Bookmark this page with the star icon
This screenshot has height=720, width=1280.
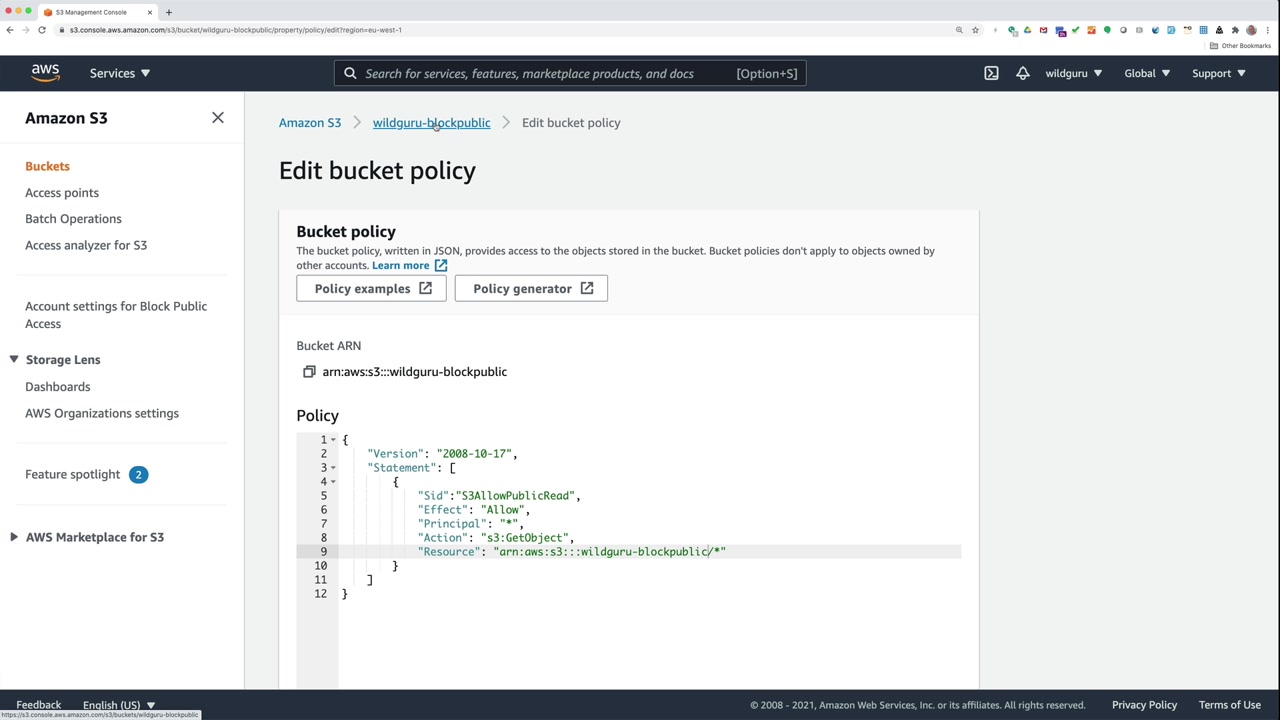975,30
